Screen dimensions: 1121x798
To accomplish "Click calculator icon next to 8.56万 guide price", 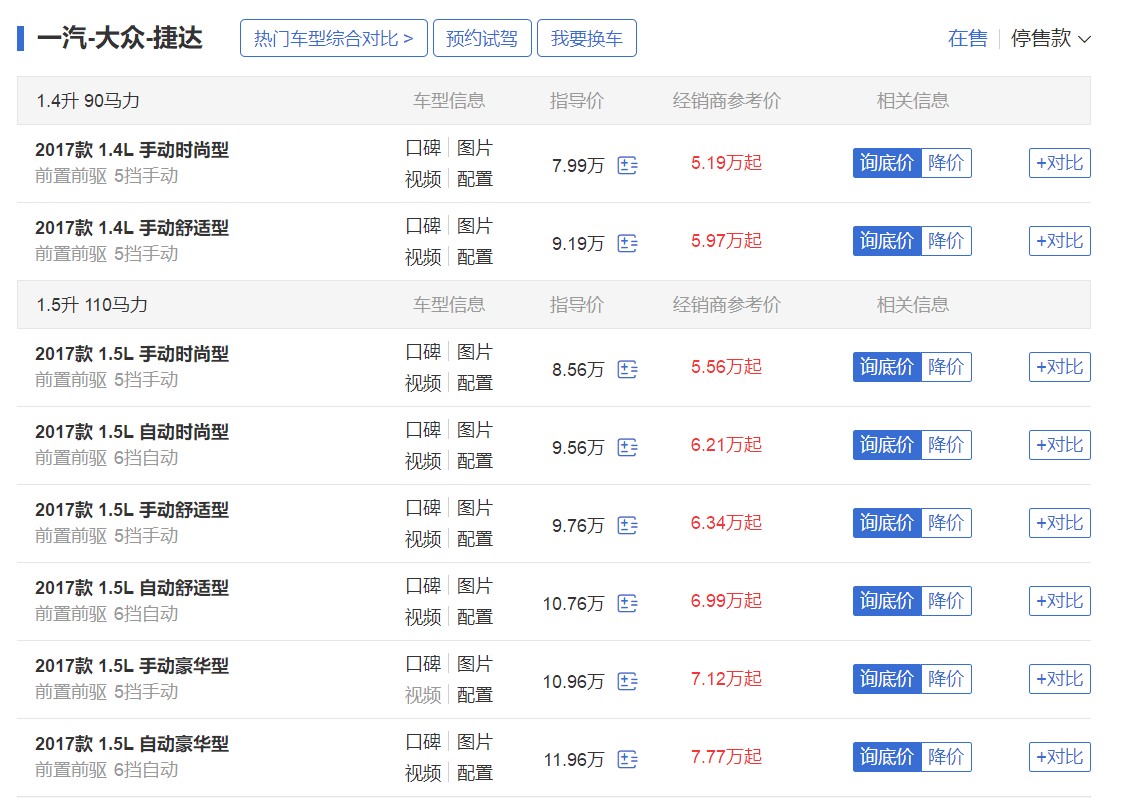I will pos(628,369).
